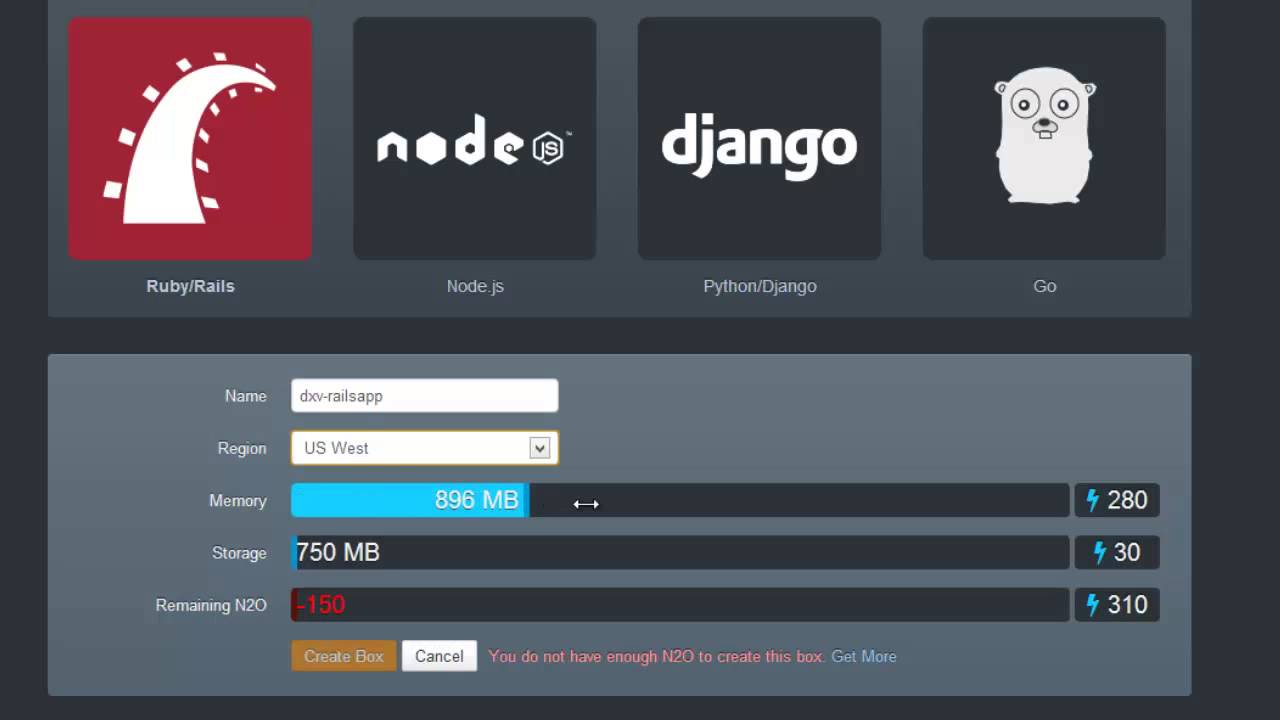The width and height of the screenshot is (1280, 720).
Task: Click the Region field label
Action: point(242,448)
